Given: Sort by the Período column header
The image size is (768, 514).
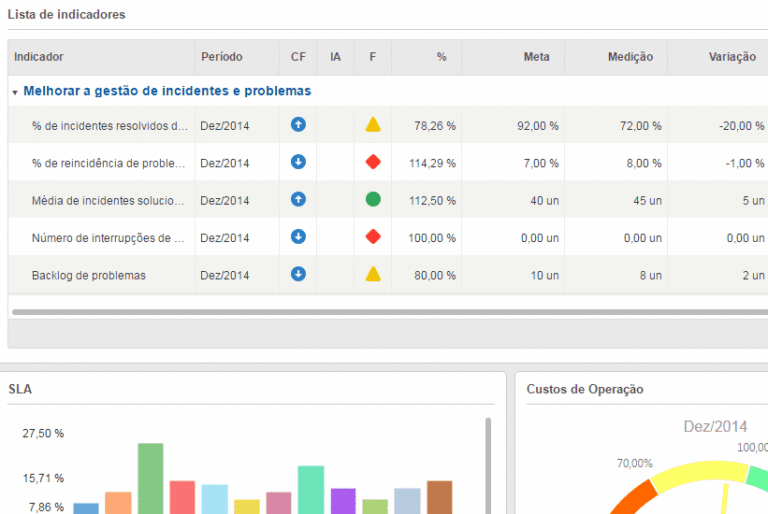Looking at the screenshot, I should click(x=221, y=57).
